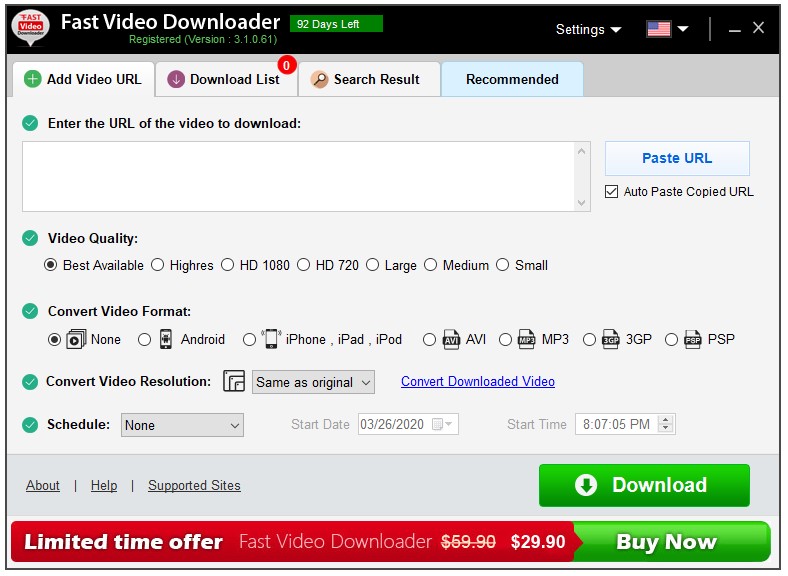The image size is (788, 576).
Task: Click the resolution resize icon
Action: [x=234, y=381]
